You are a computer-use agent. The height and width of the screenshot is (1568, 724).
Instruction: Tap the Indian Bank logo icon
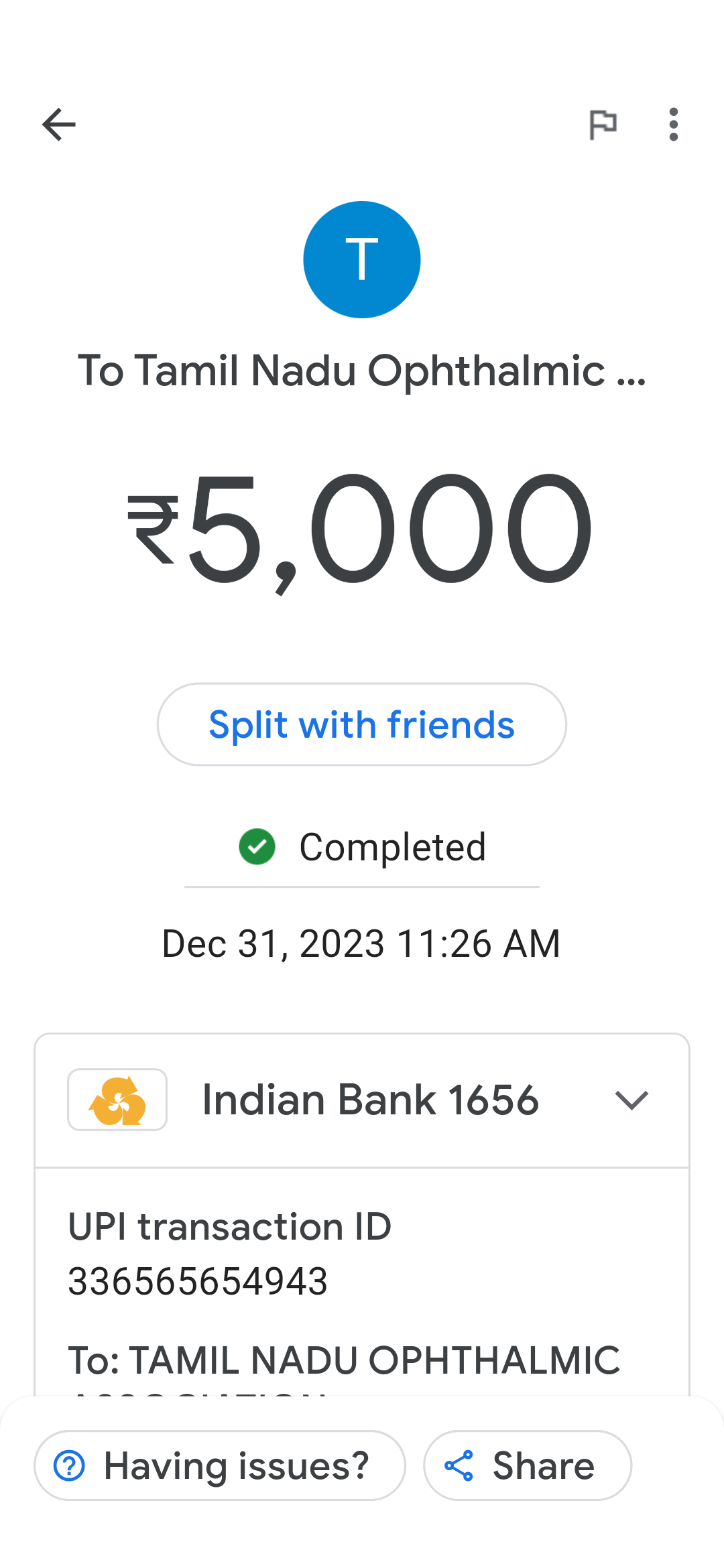coord(117,1100)
